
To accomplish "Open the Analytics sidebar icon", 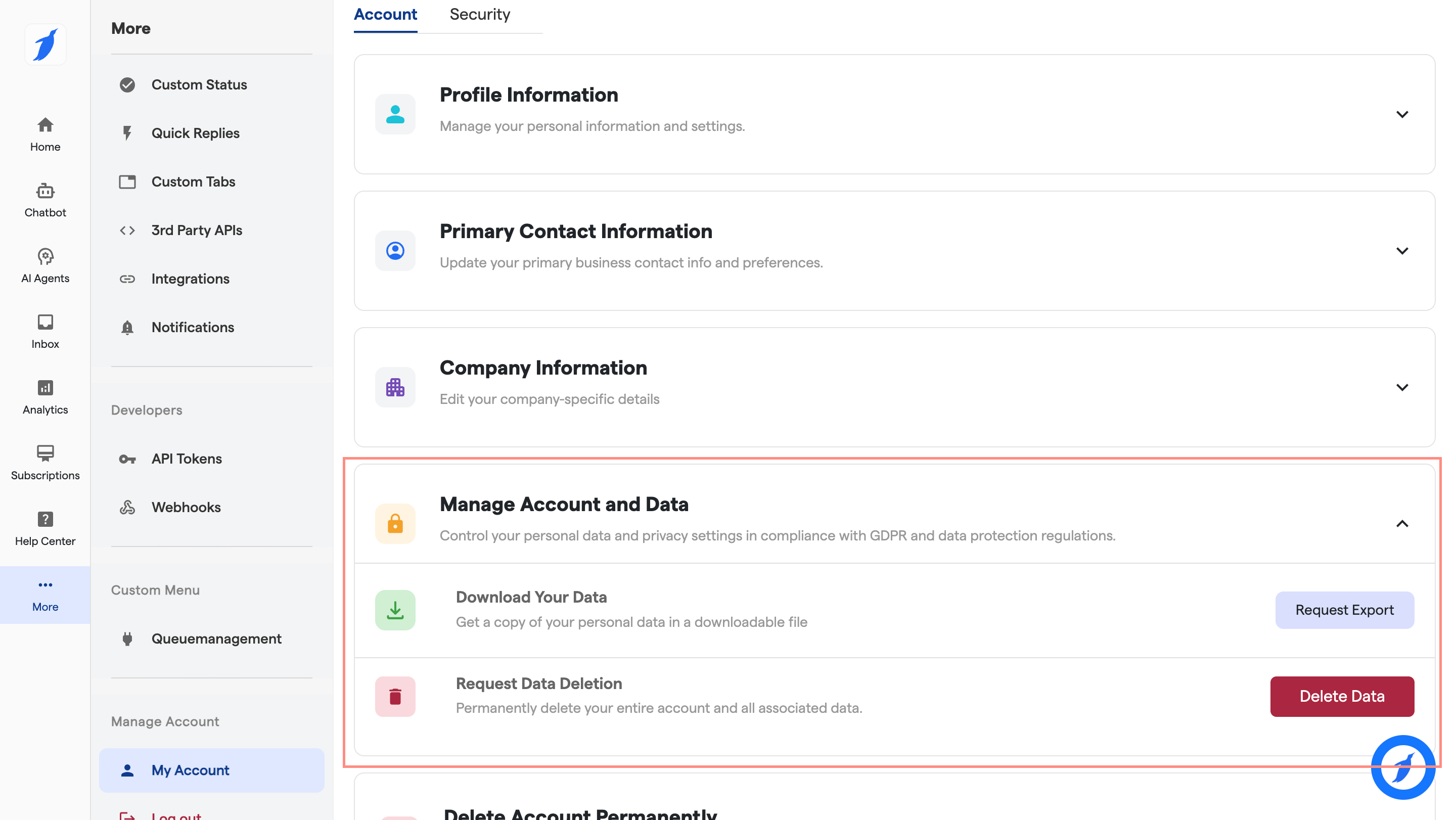I will (45, 397).
